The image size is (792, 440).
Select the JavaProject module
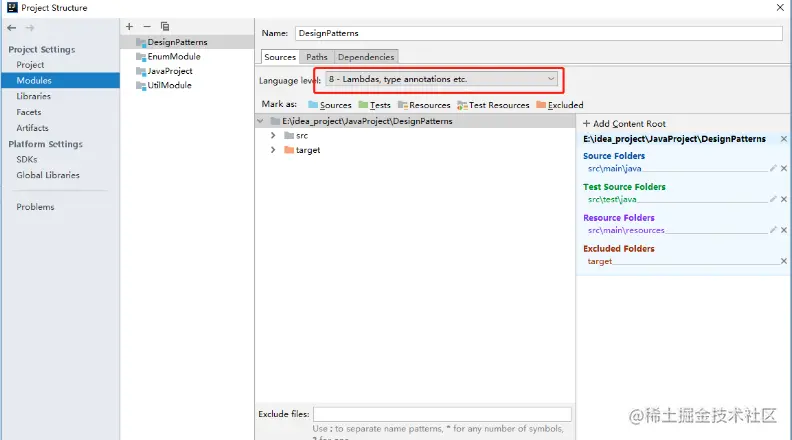(x=187, y=71)
